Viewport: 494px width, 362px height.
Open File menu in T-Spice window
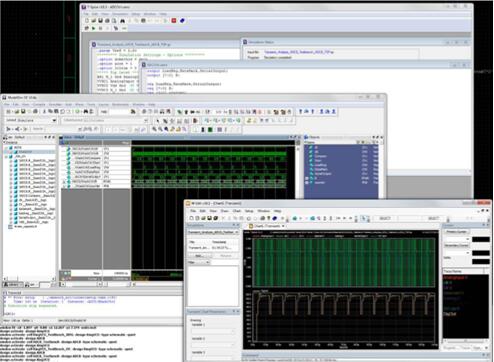click(x=86, y=14)
